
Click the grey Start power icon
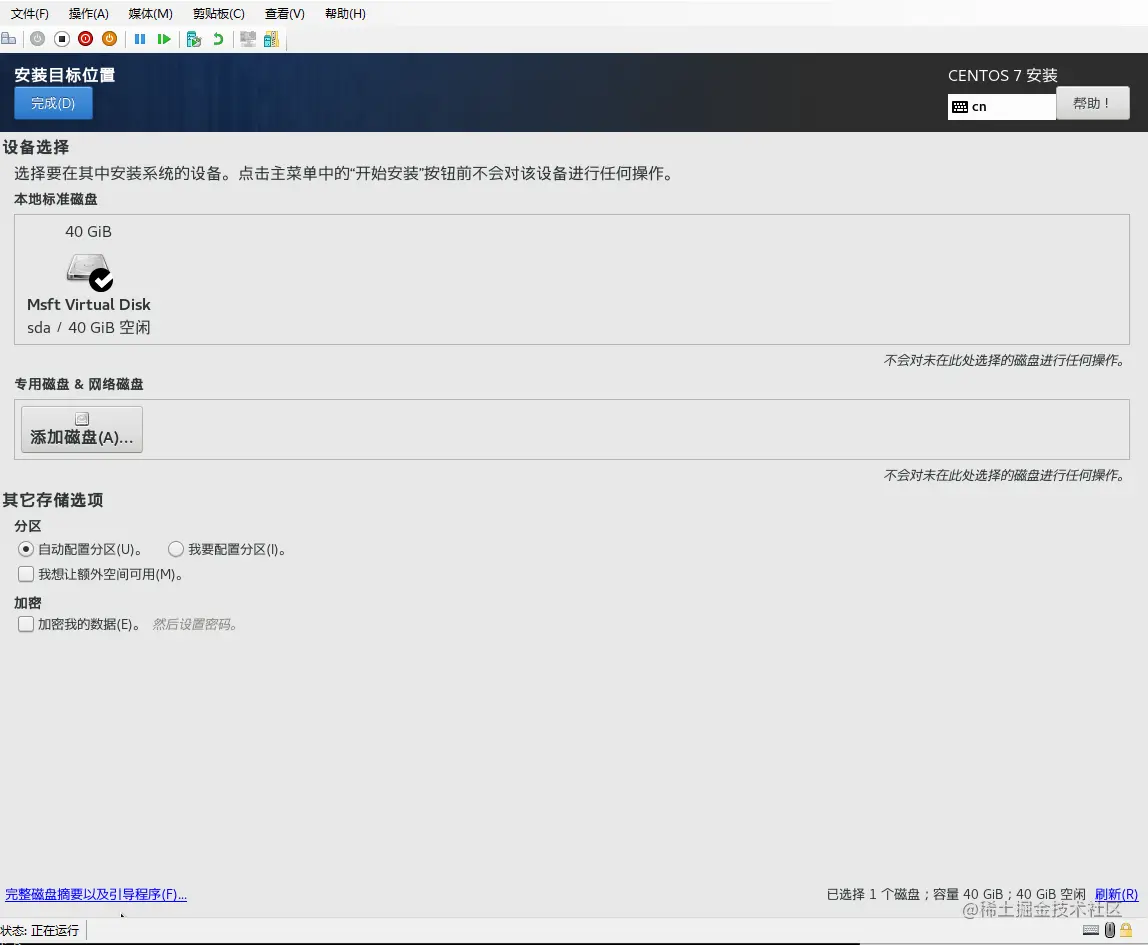tap(37, 39)
